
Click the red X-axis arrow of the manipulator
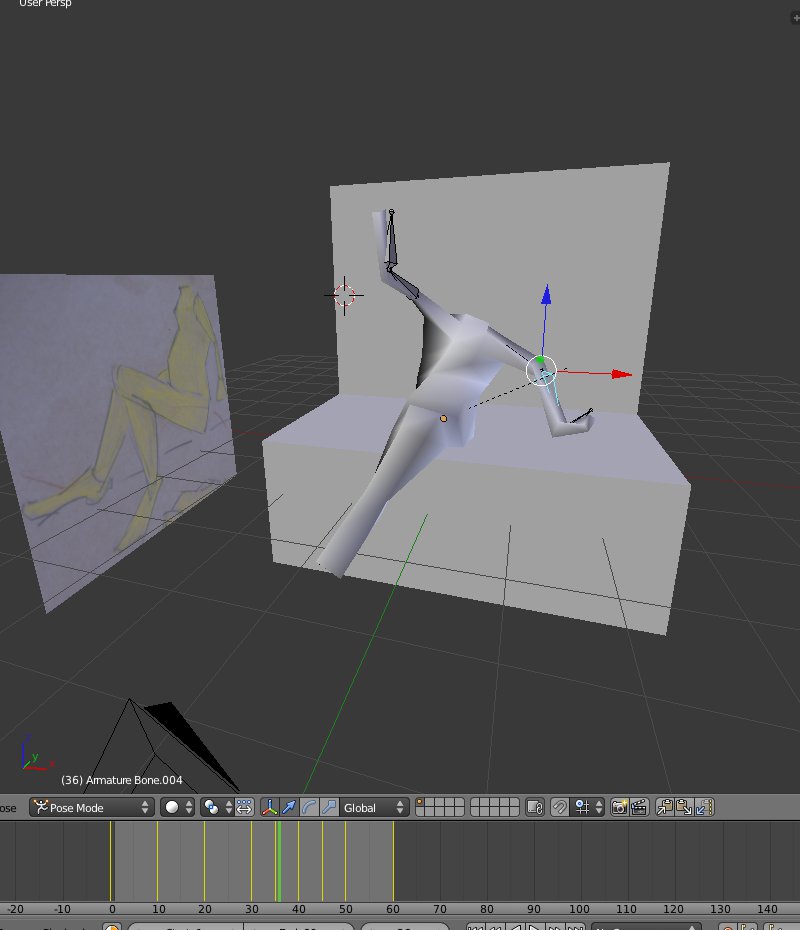(622, 374)
